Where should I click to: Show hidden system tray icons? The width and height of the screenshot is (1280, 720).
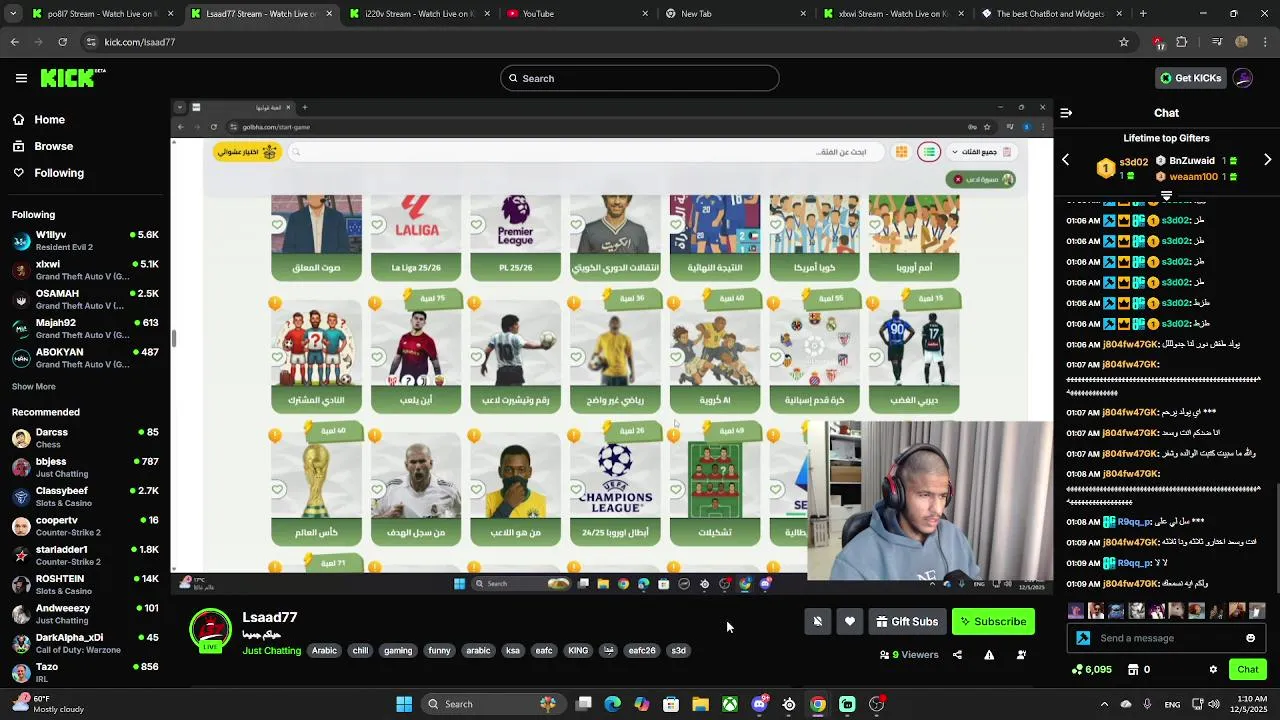[x=1104, y=704]
